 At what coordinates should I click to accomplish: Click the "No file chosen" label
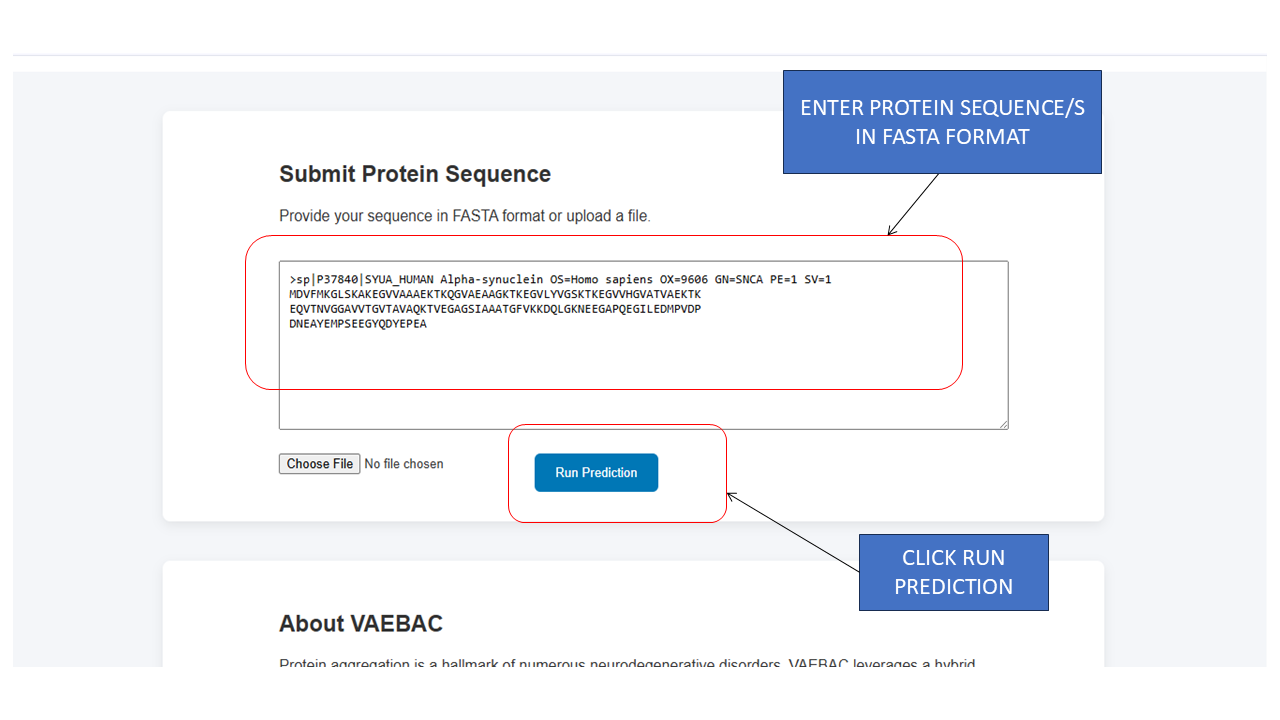pos(404,464)
